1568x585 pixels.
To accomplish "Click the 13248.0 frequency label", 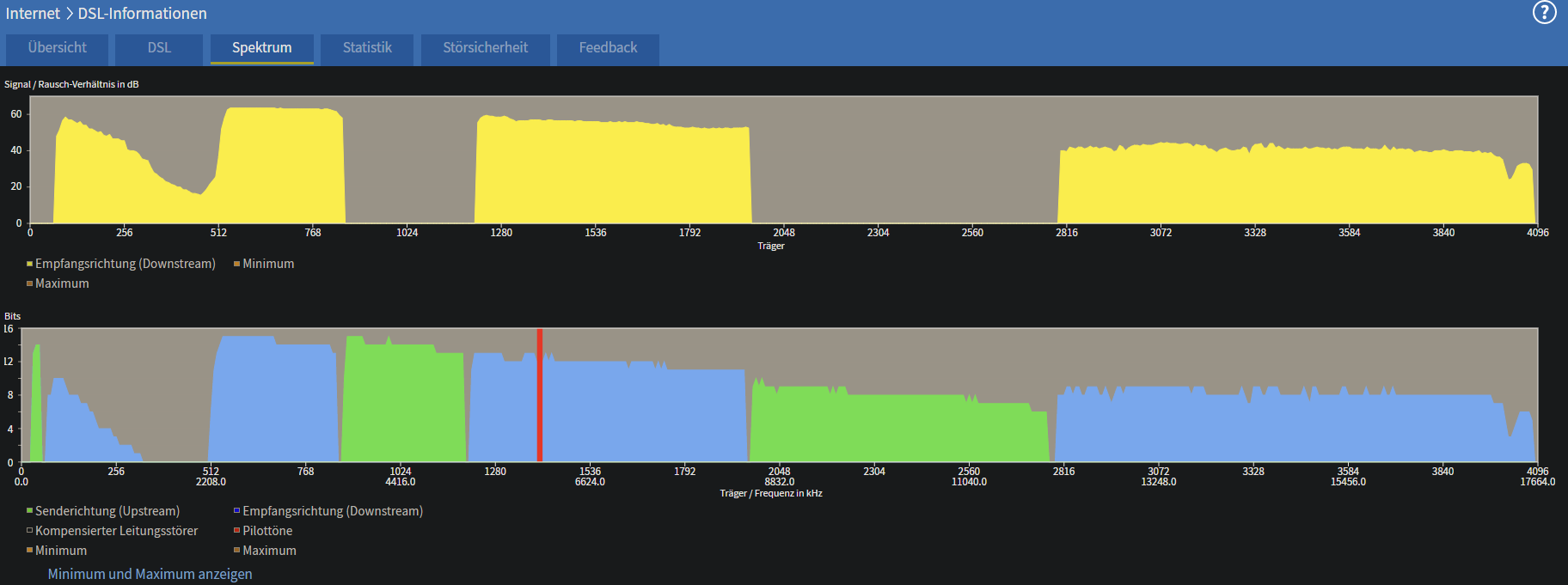I will pos(1159,482).
